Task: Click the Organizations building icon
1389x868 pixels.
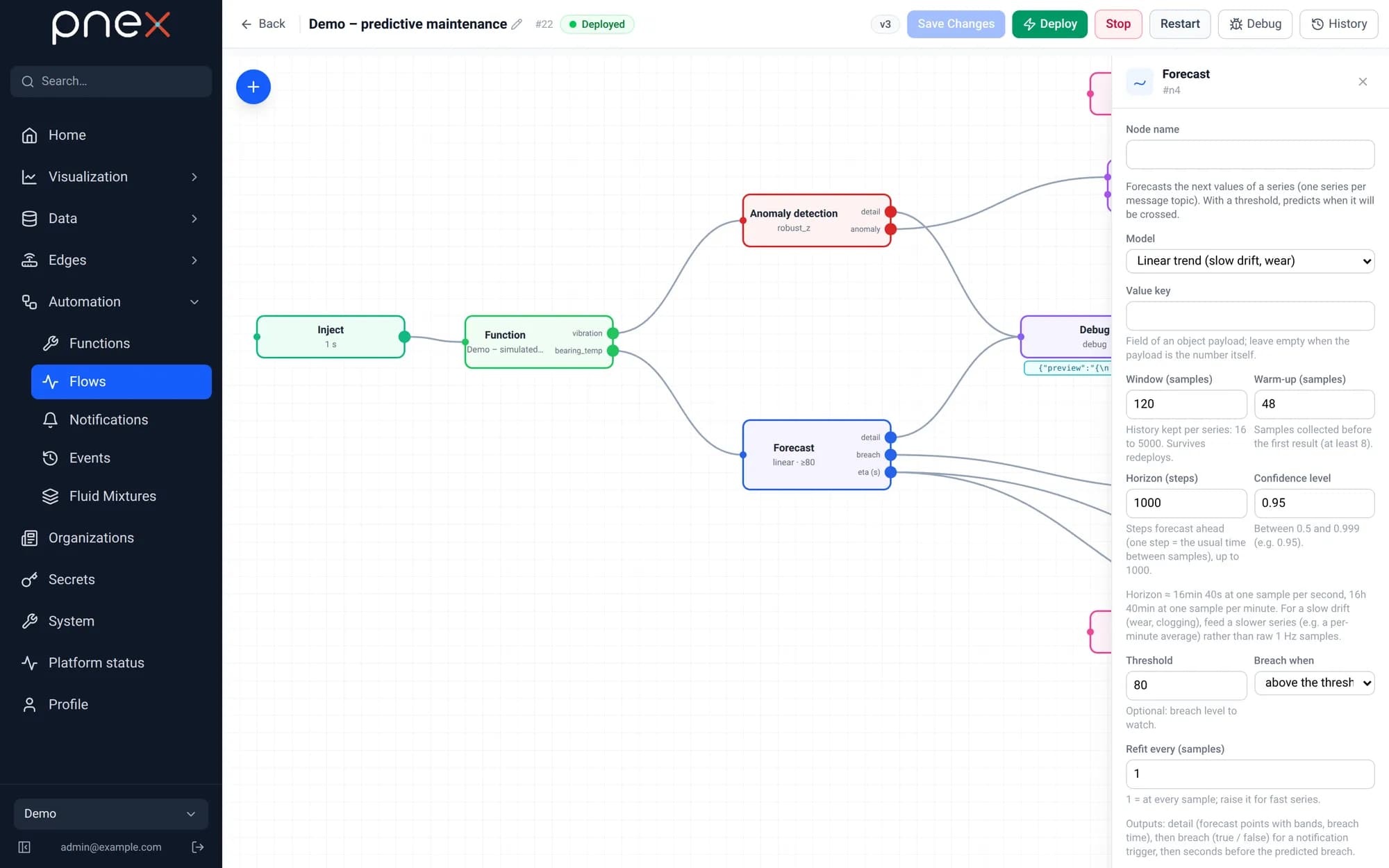Action: click(29, 538)
